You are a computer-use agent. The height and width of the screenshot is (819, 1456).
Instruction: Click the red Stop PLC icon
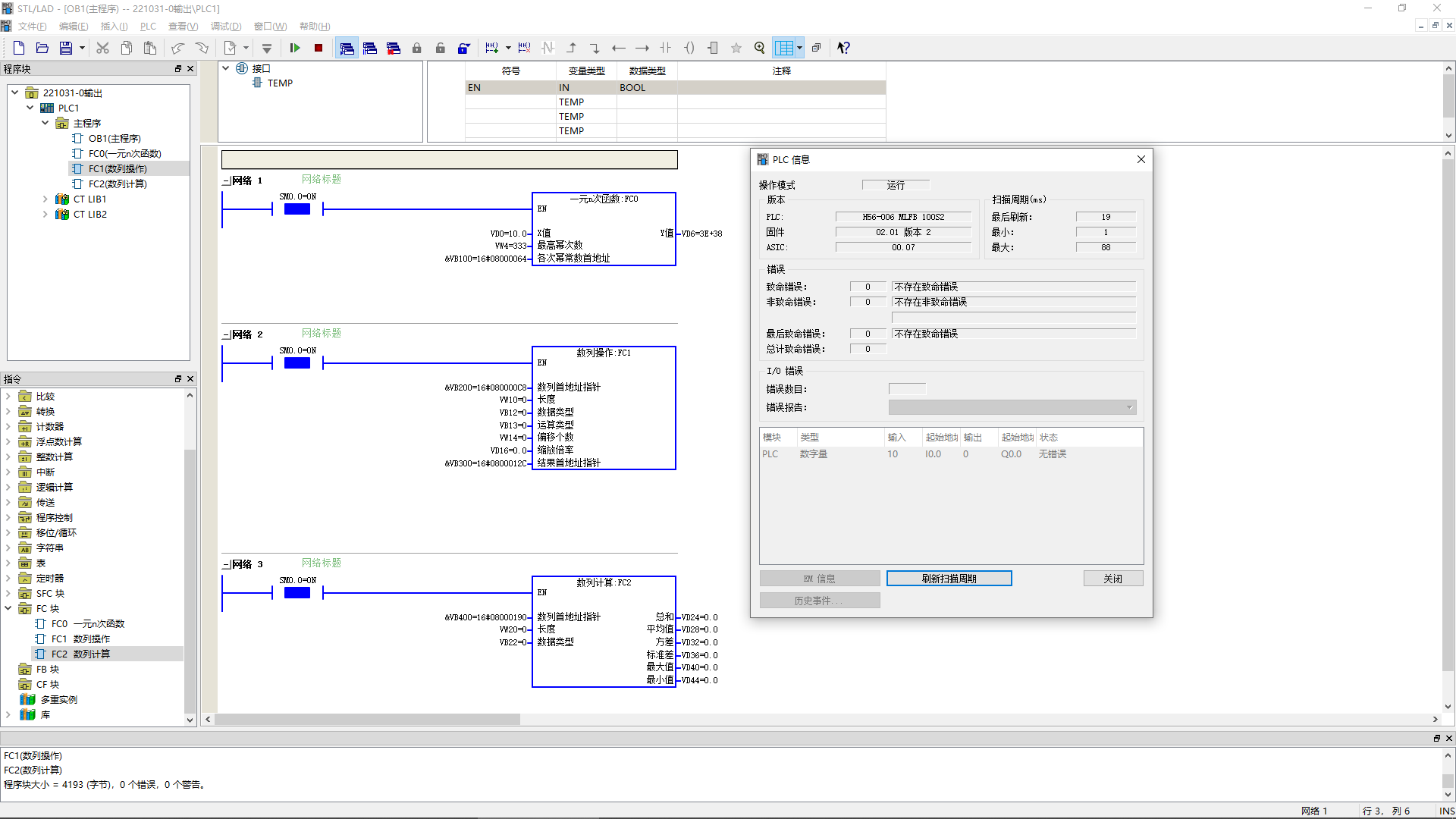click(318, 48)
